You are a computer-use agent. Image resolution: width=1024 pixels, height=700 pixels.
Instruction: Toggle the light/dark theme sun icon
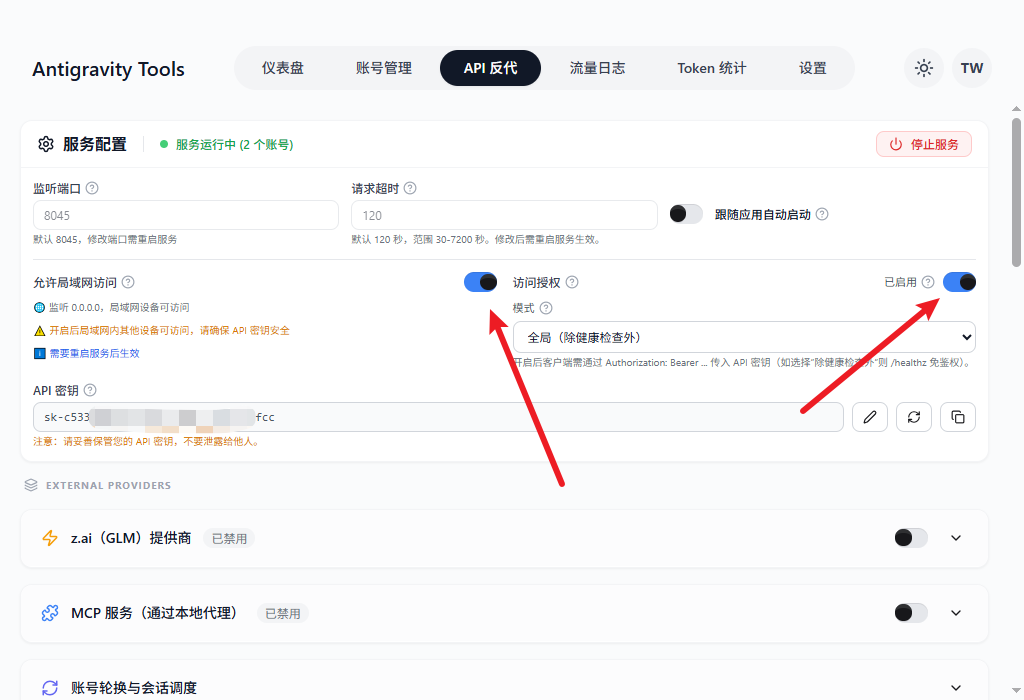pyautogui.click(x=923, y=68)
